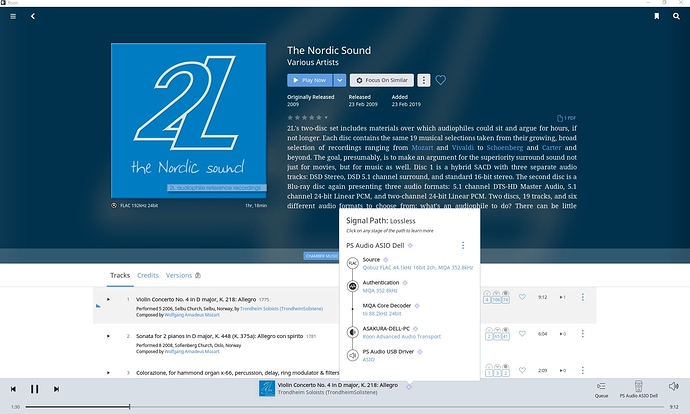690x414 pixels.
Task: Click now-playing album thumbnail in footer
Action: click(x=267, y=388)
